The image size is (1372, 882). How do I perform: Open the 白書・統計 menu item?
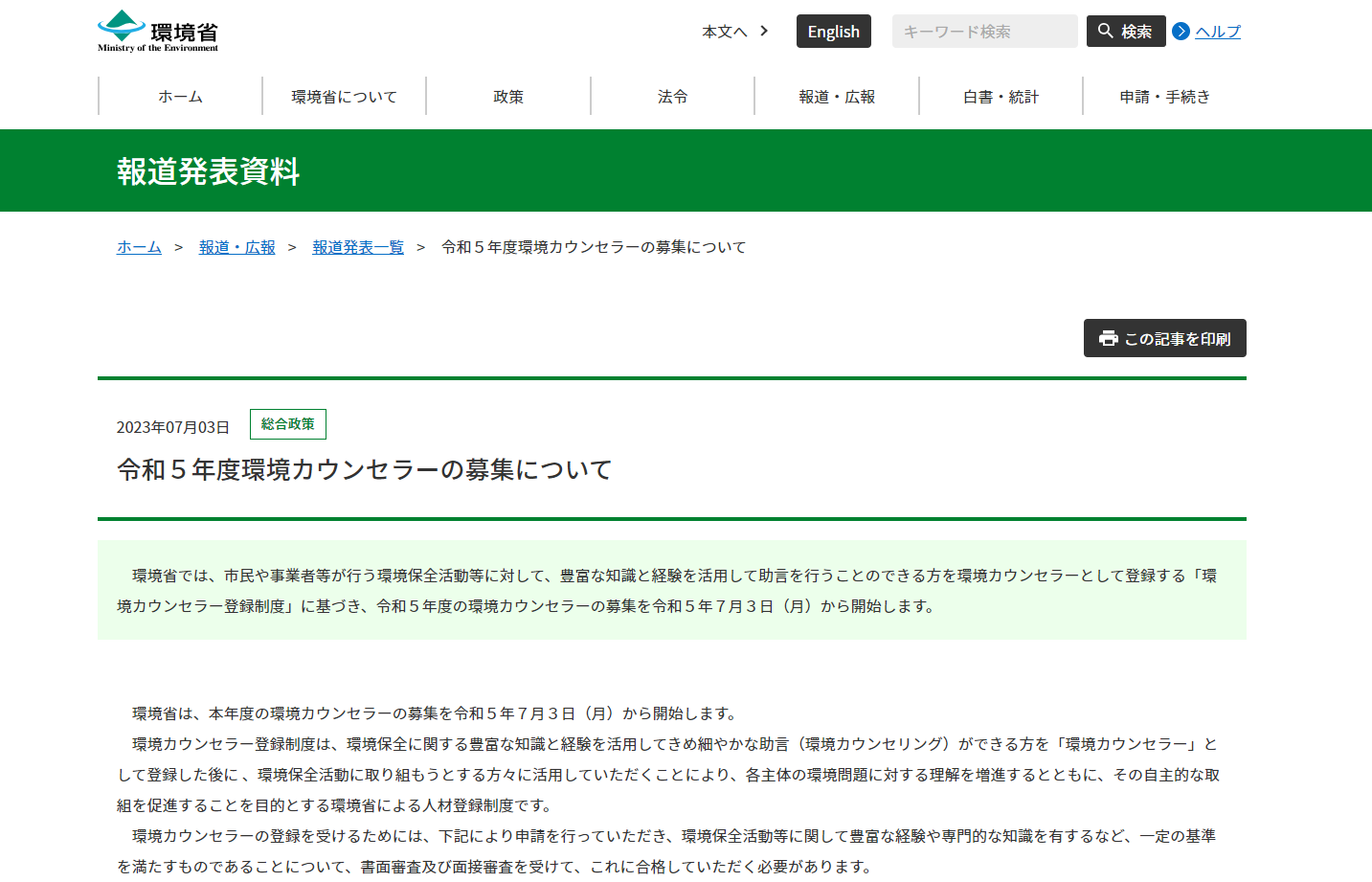[1001, 97]
